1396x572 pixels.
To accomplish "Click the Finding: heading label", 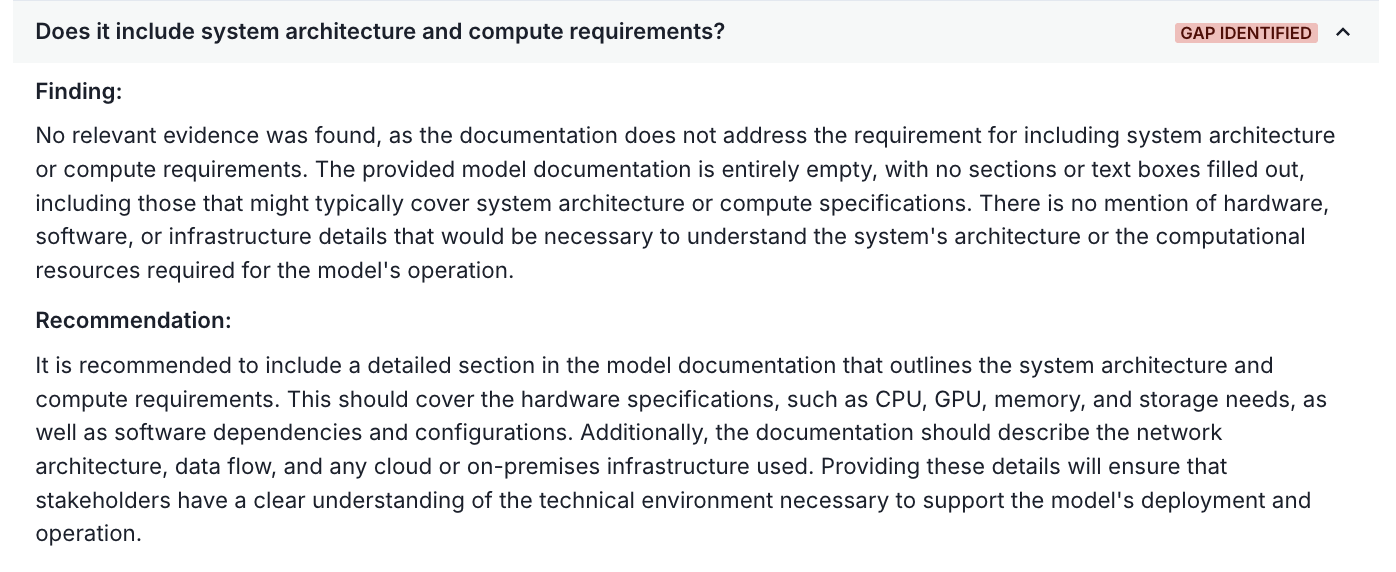I will (79, 92).
